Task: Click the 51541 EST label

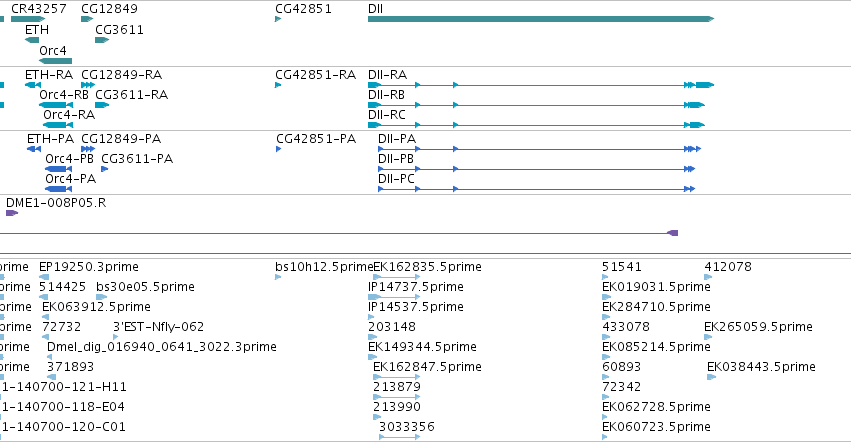Action: click(x=622, y=267)
